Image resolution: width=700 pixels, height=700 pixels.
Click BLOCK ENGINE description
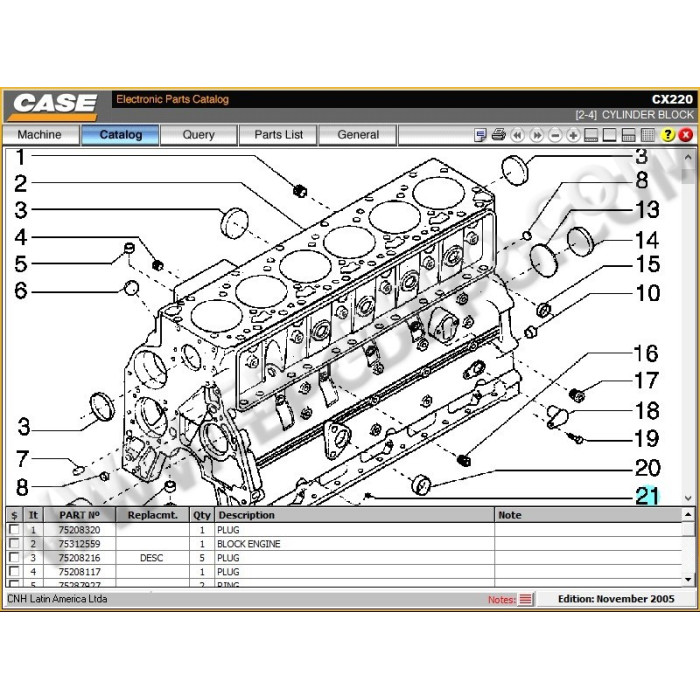click(249, 544)
